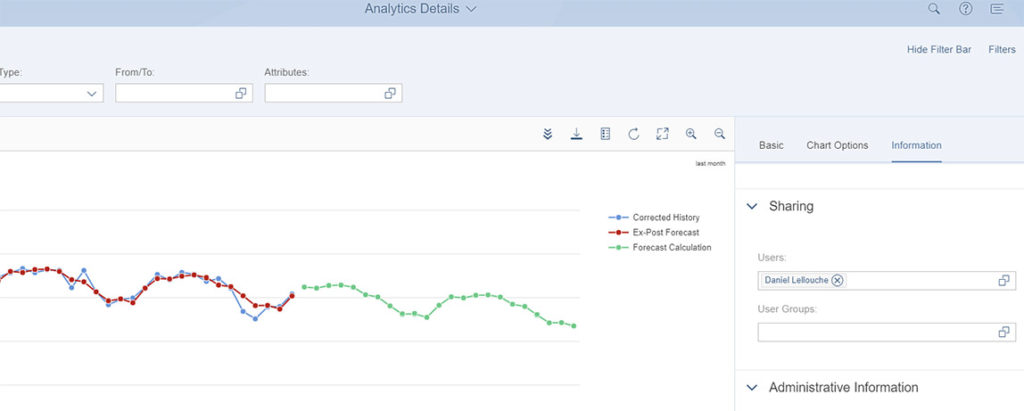Zoom out of the chart
Screen dimensions: 1024x411
719,134
